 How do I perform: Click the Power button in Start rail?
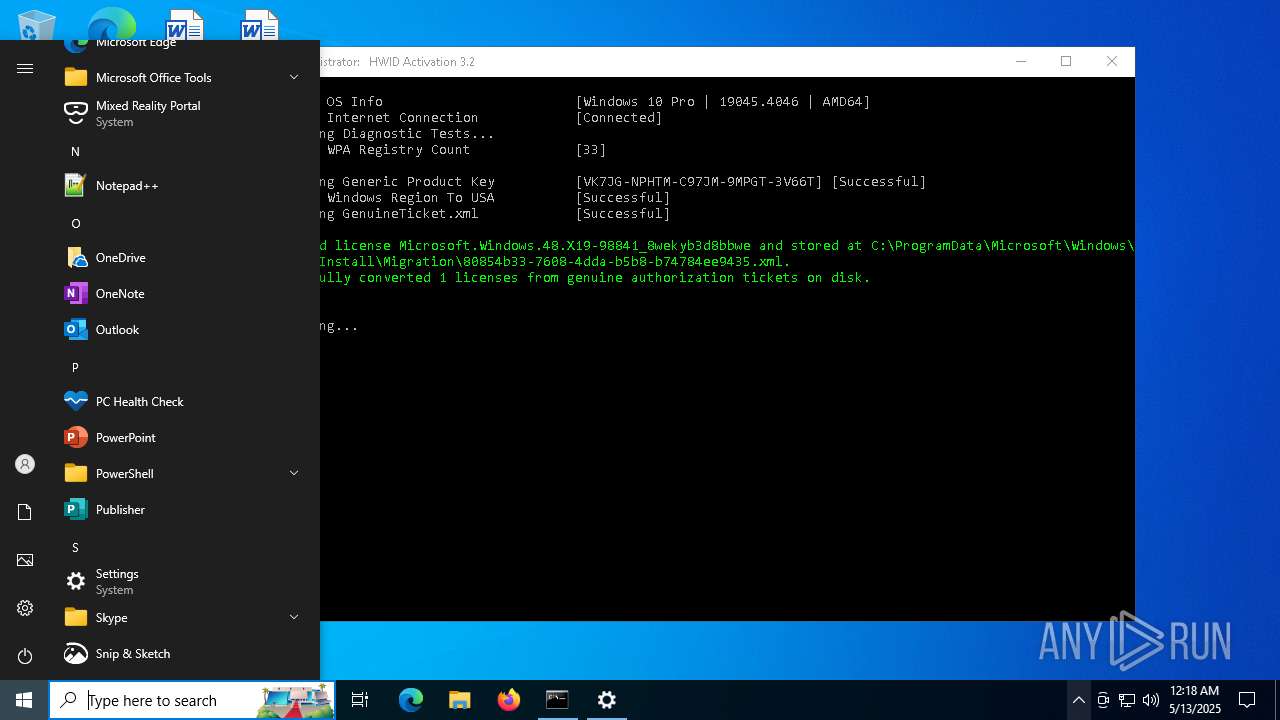25,656
